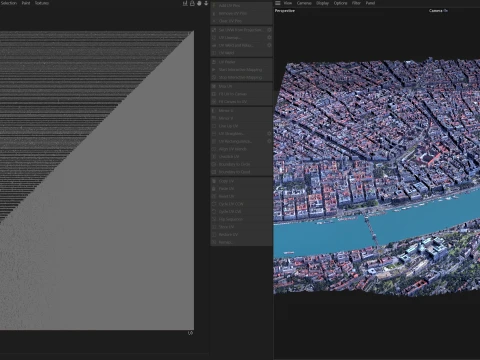Click the Perspective viewport label

tap(285, 11)
